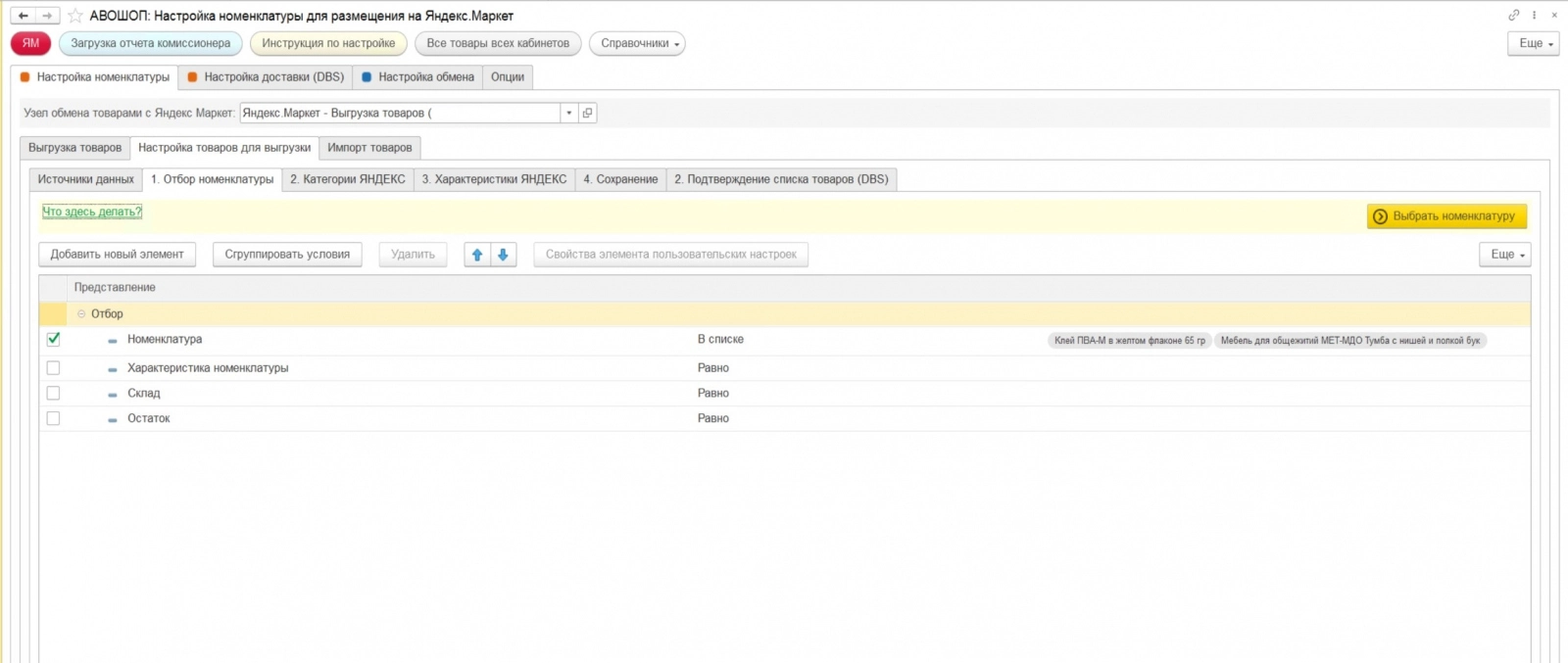This screenshot has width=1568, height=663.
Task: Go forward with the right arrow icon
Action: point(47,16)
